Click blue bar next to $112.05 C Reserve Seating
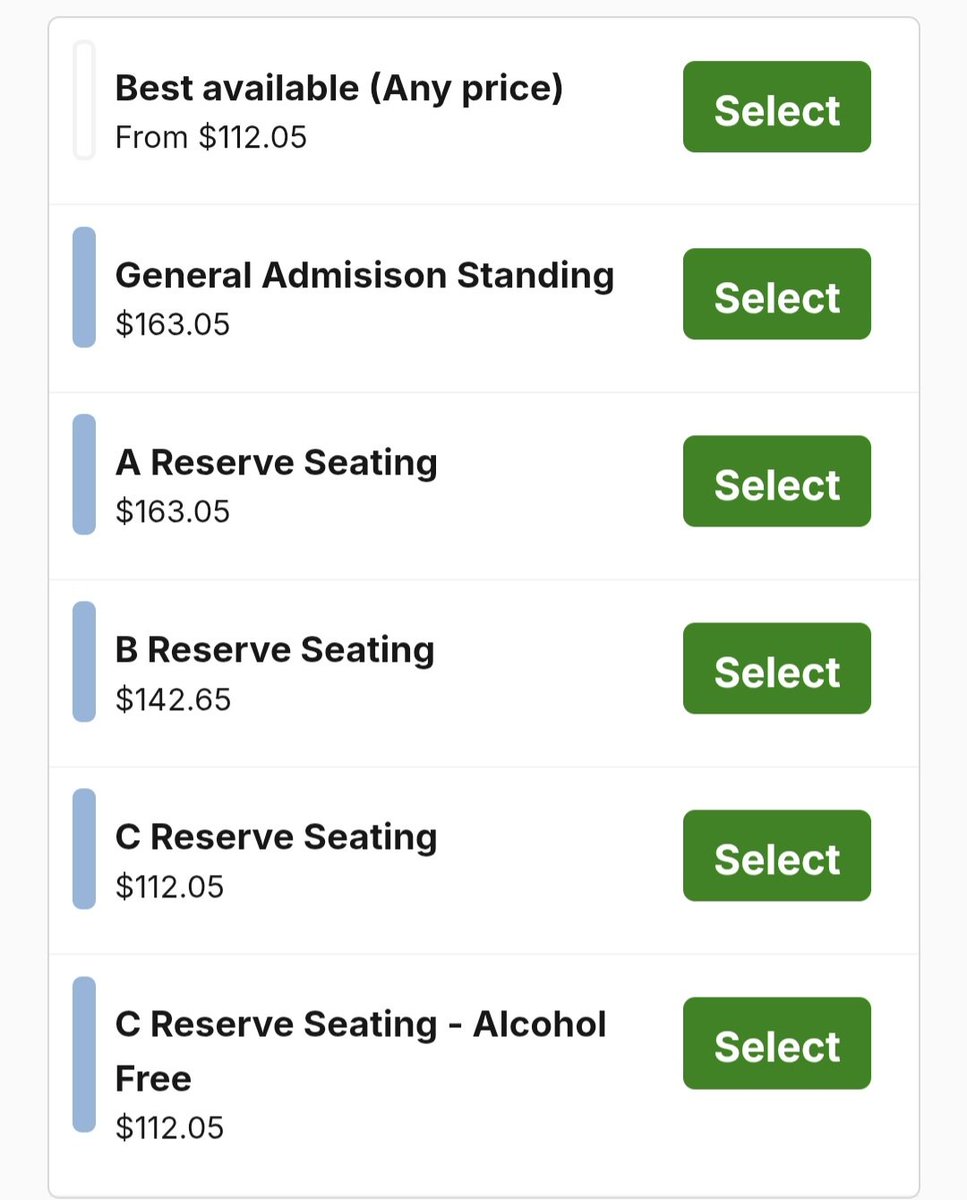Viewport: 967px width, 1200px height. [84, 848]
